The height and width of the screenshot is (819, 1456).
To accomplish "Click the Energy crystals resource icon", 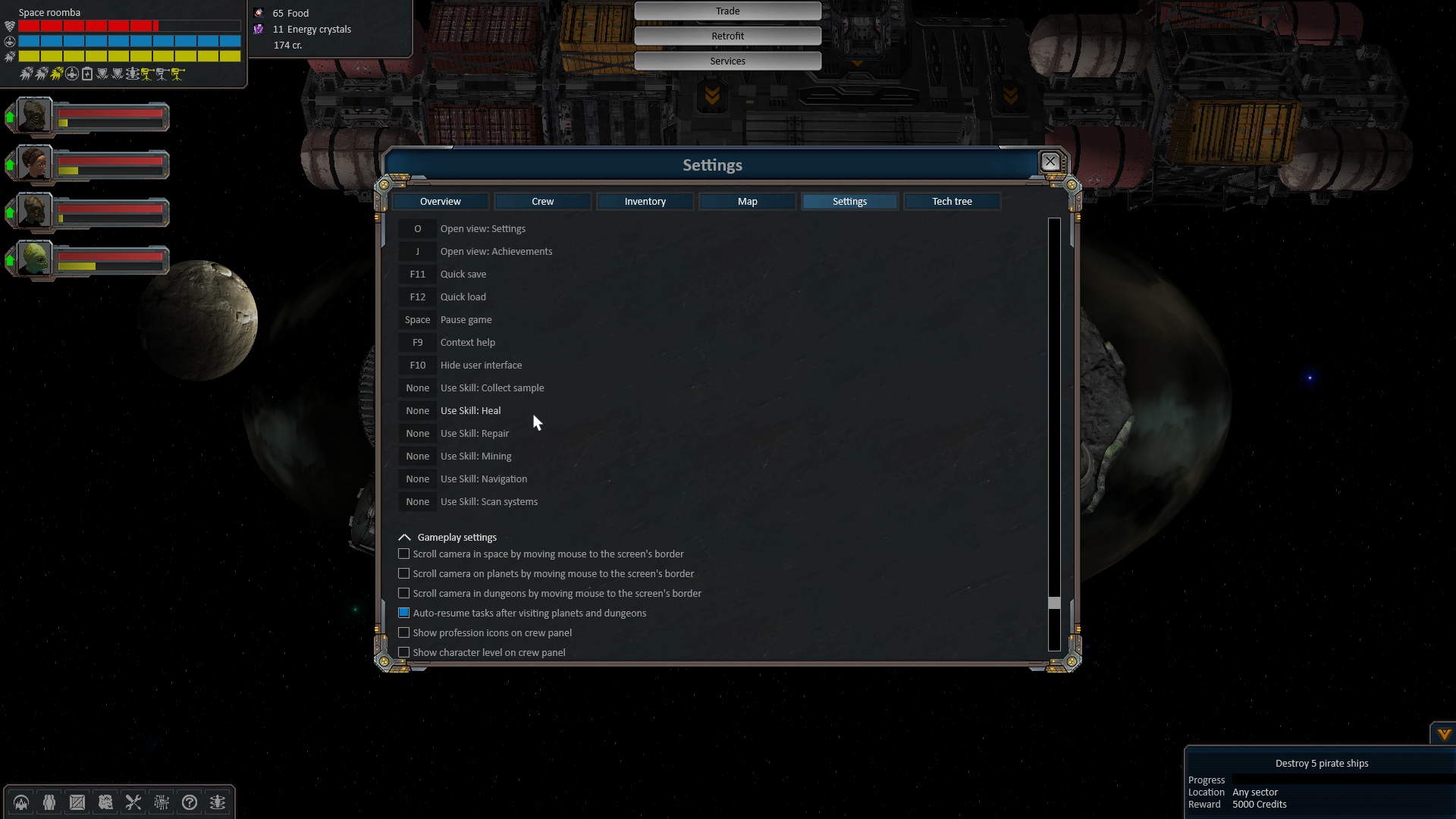I will coord(259,29).
